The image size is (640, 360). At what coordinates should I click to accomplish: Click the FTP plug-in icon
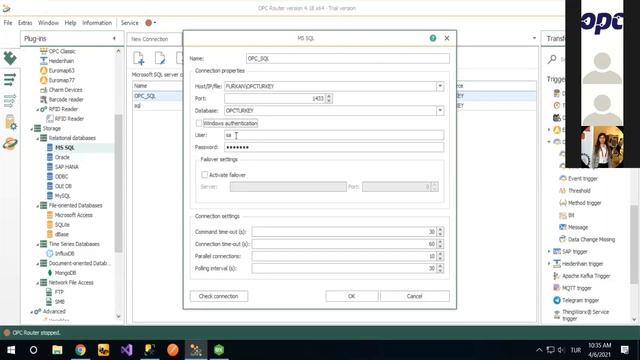[49, 292]
